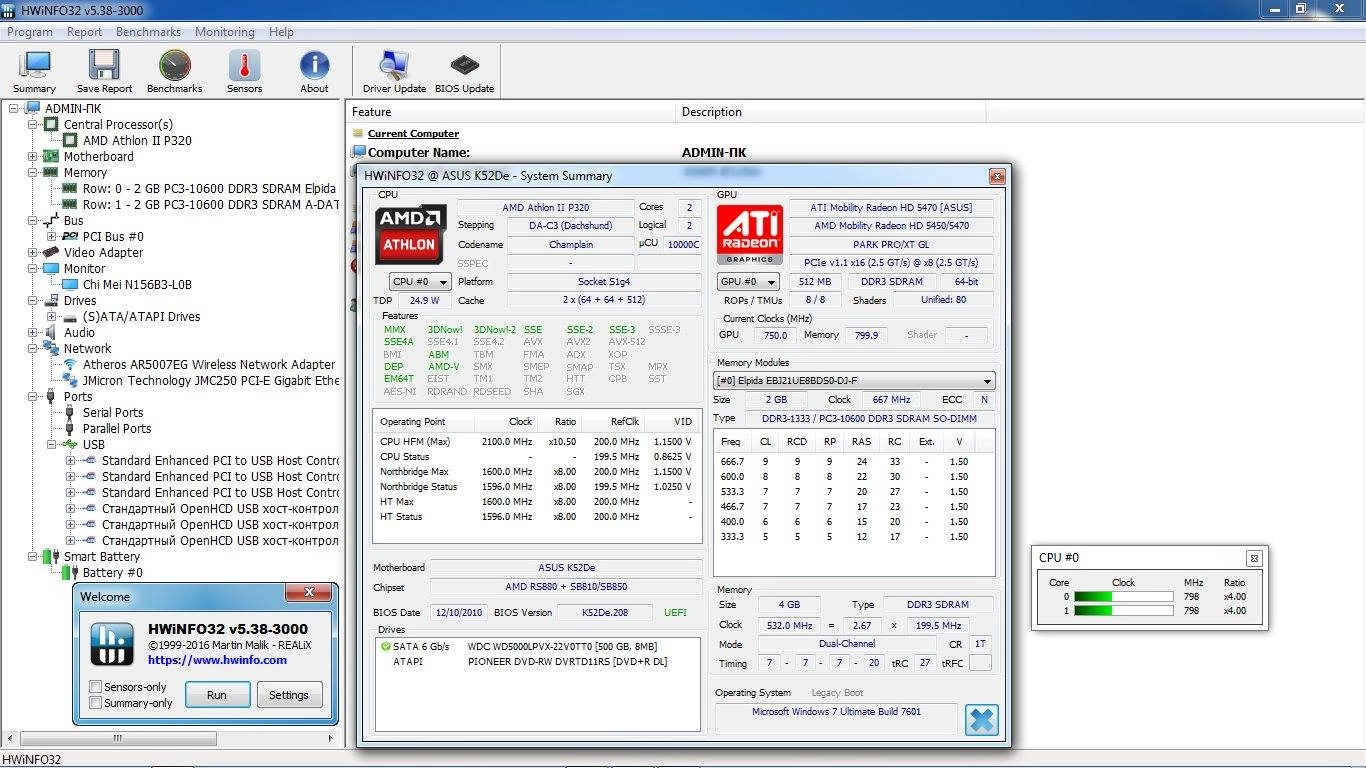Click Core 1 clock progress bar
This screenshot has width=1366, height=768.
[1123, 611]
